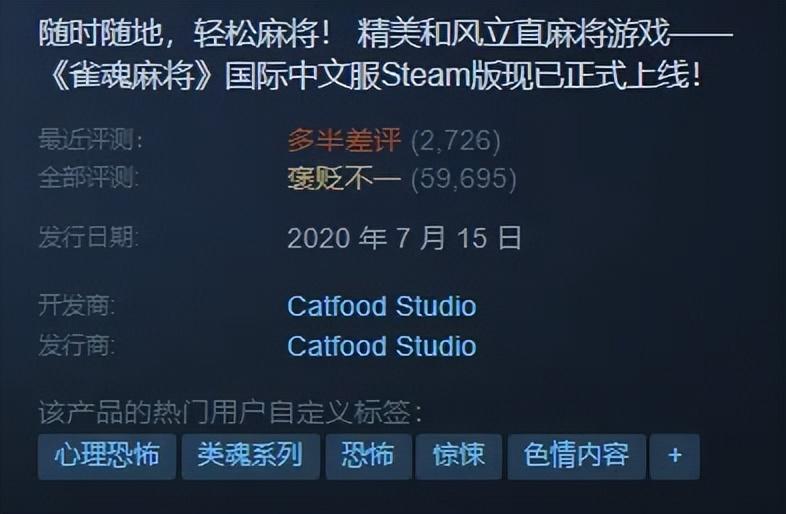Open the developer Catfood Studio link
The height and width of the screenshot is (514, 786).
pos(382,306)
